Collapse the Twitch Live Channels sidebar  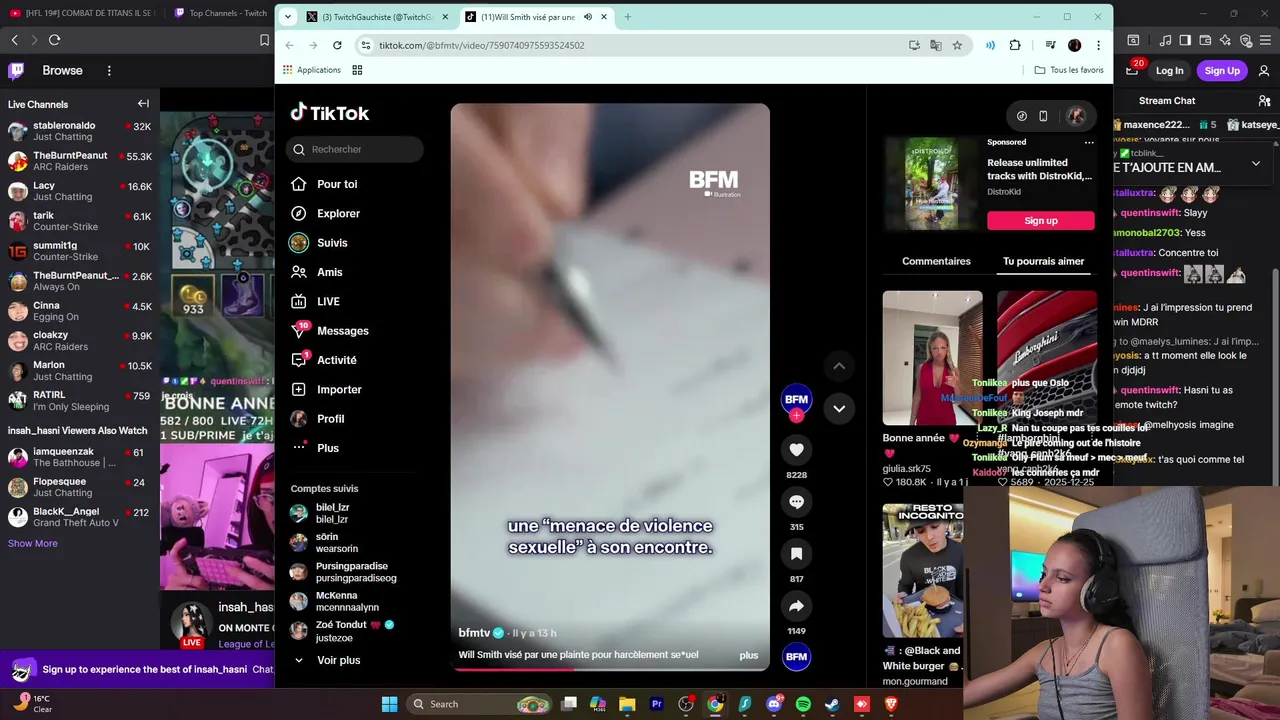pyautogui.click(x=143, y=104)
